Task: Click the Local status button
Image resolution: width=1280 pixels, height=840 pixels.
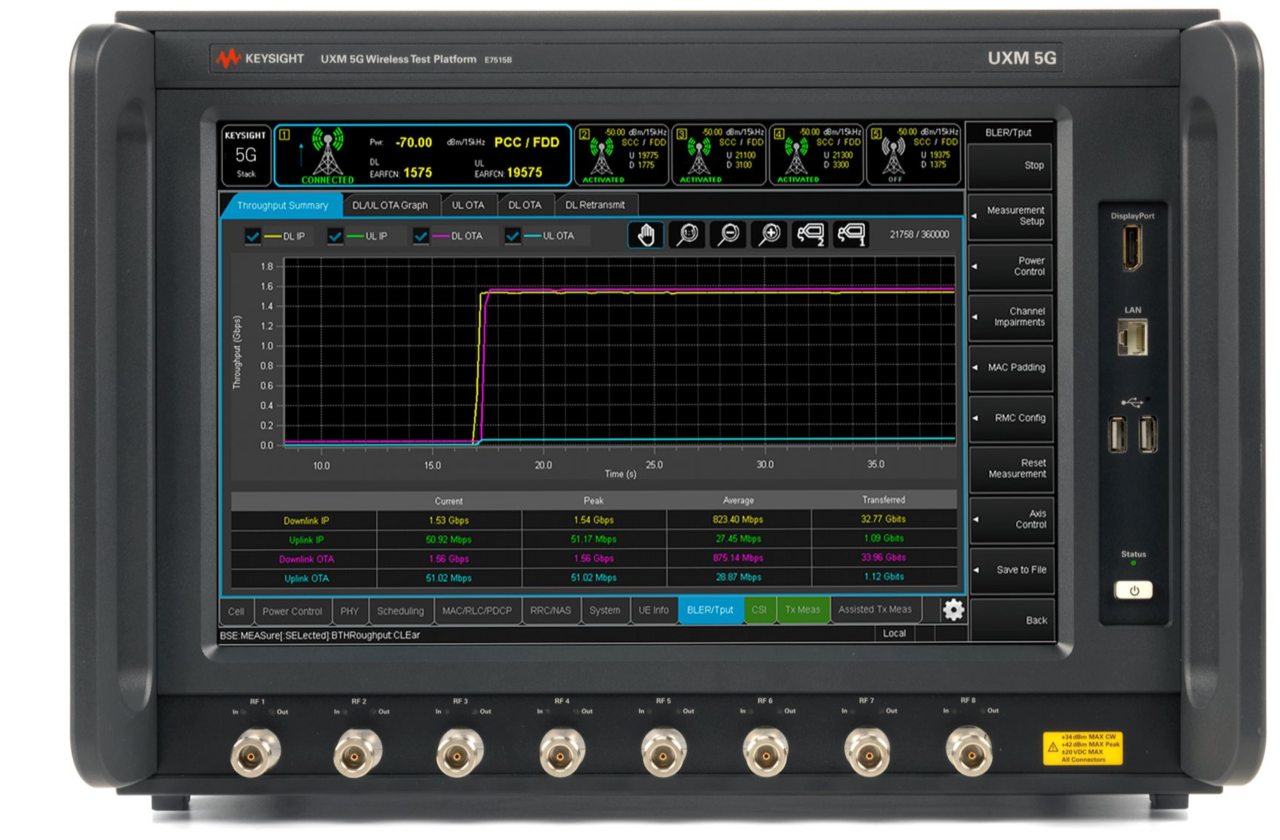Action: 894,633
